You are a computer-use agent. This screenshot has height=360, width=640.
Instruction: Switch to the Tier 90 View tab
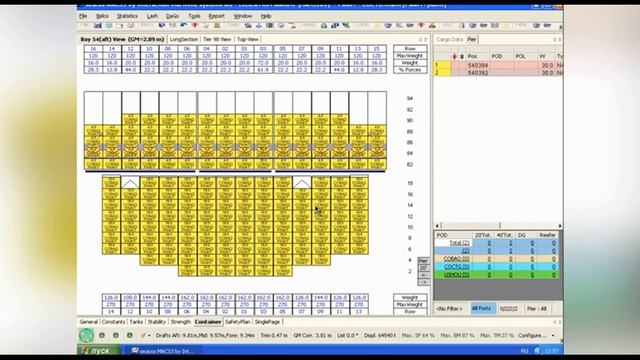click(217, 40)
